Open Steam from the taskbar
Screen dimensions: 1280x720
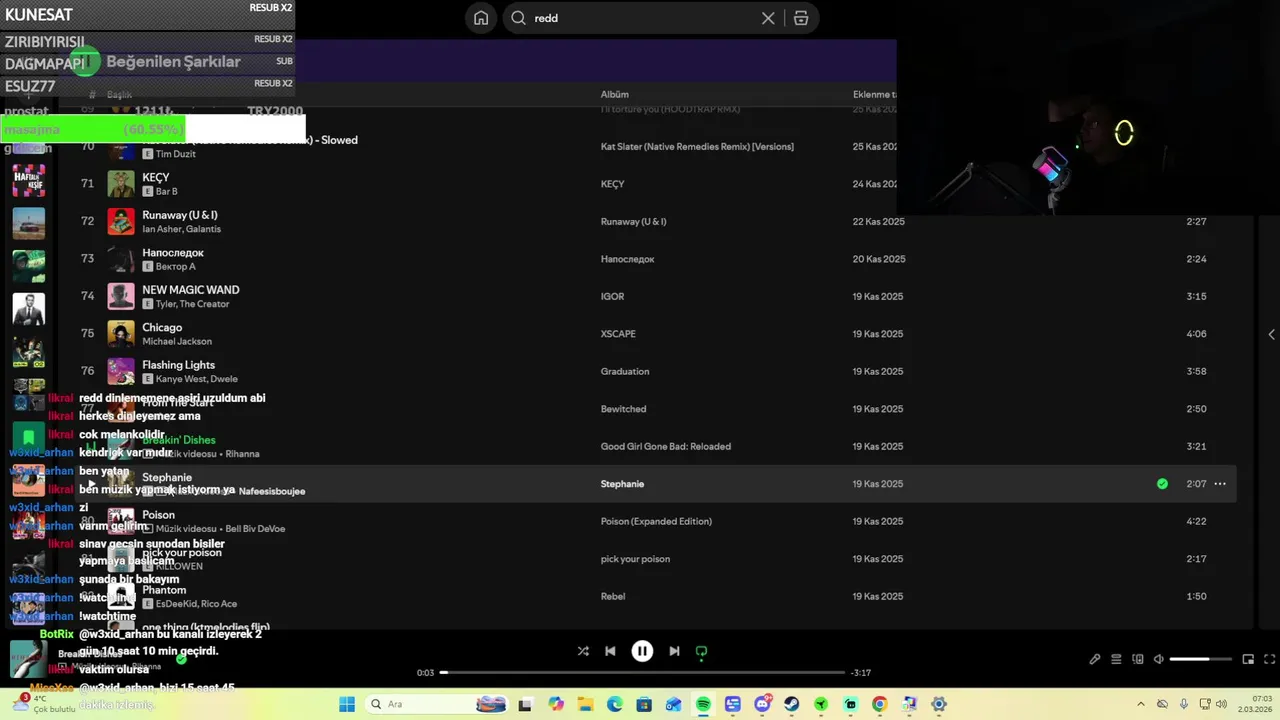[791, 704]
